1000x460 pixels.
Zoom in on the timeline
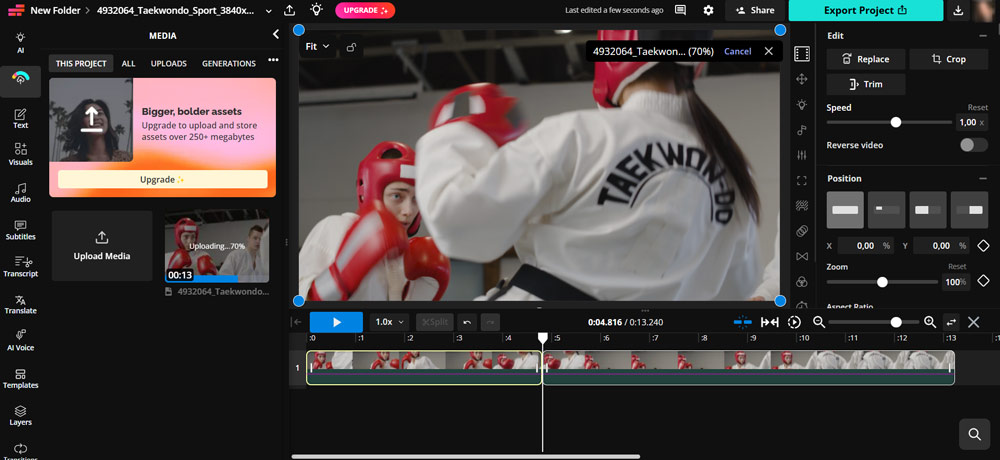(x=929, y=322)
